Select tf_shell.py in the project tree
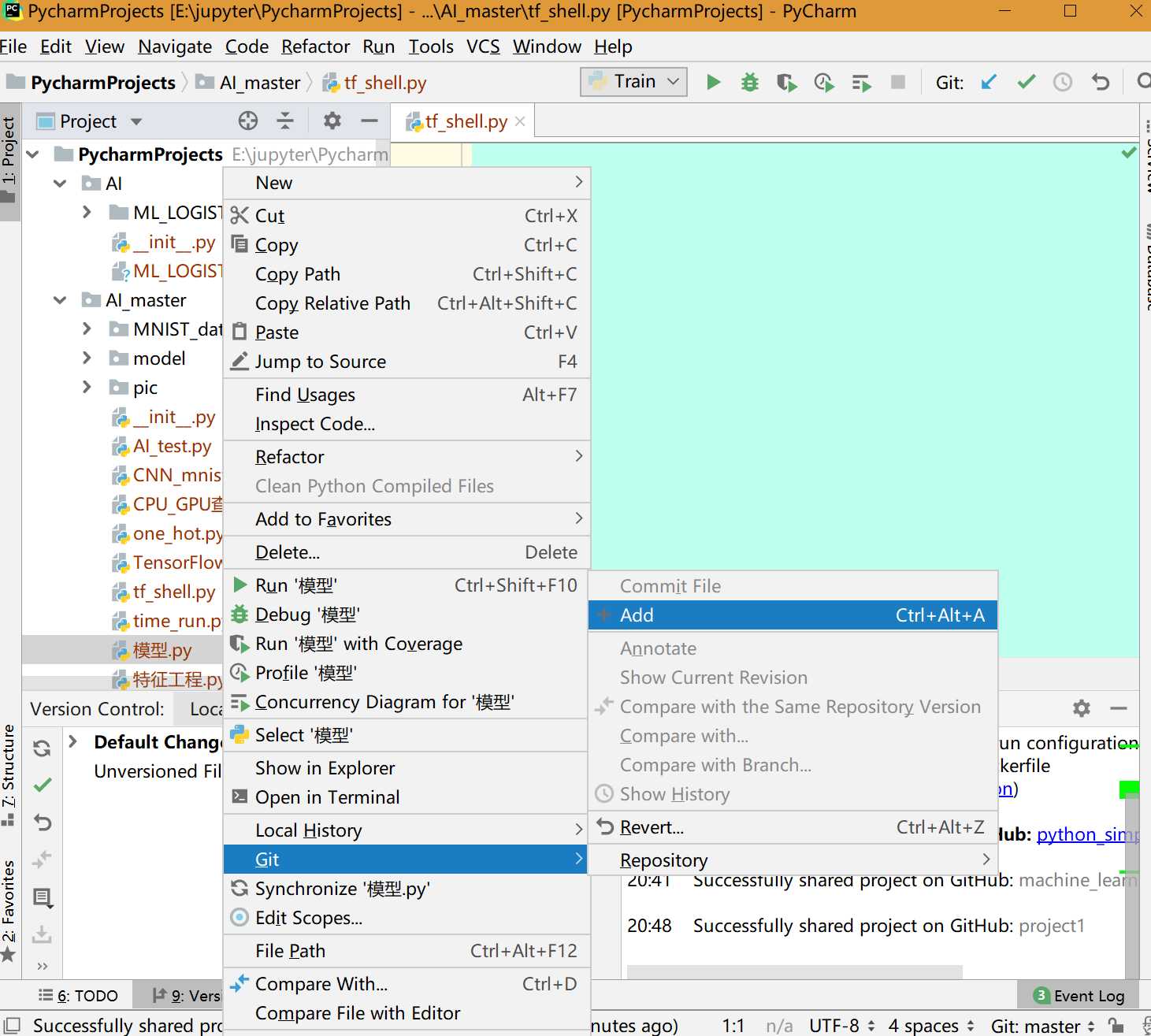 click(x=164, y=592)
